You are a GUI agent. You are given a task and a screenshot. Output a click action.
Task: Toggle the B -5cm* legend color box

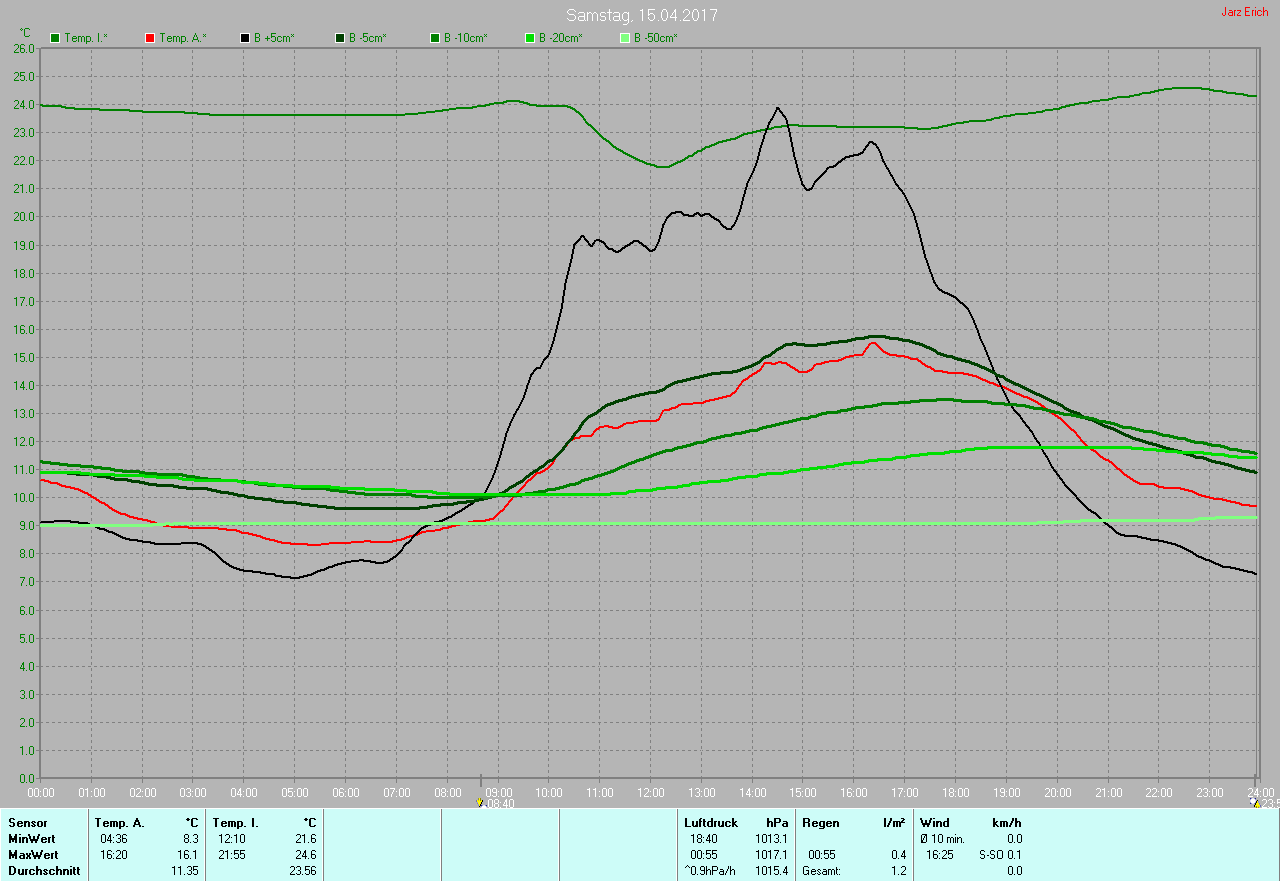[340, 38]
